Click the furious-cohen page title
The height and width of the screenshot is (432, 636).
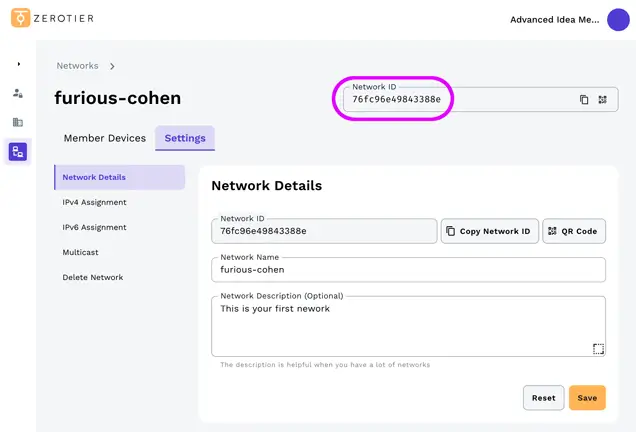pos(118,98)
